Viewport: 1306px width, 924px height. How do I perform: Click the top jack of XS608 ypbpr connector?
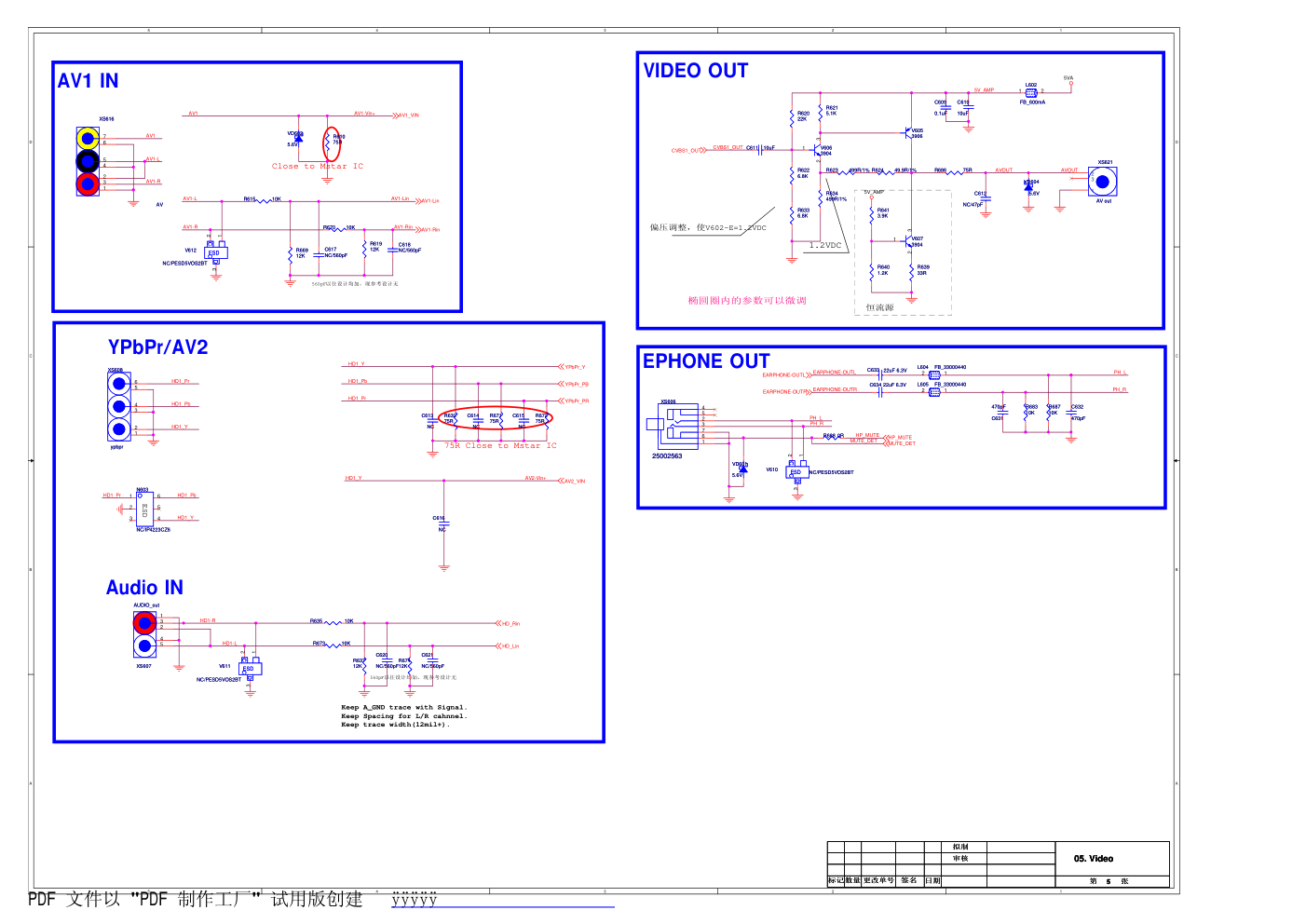(118, 384)
